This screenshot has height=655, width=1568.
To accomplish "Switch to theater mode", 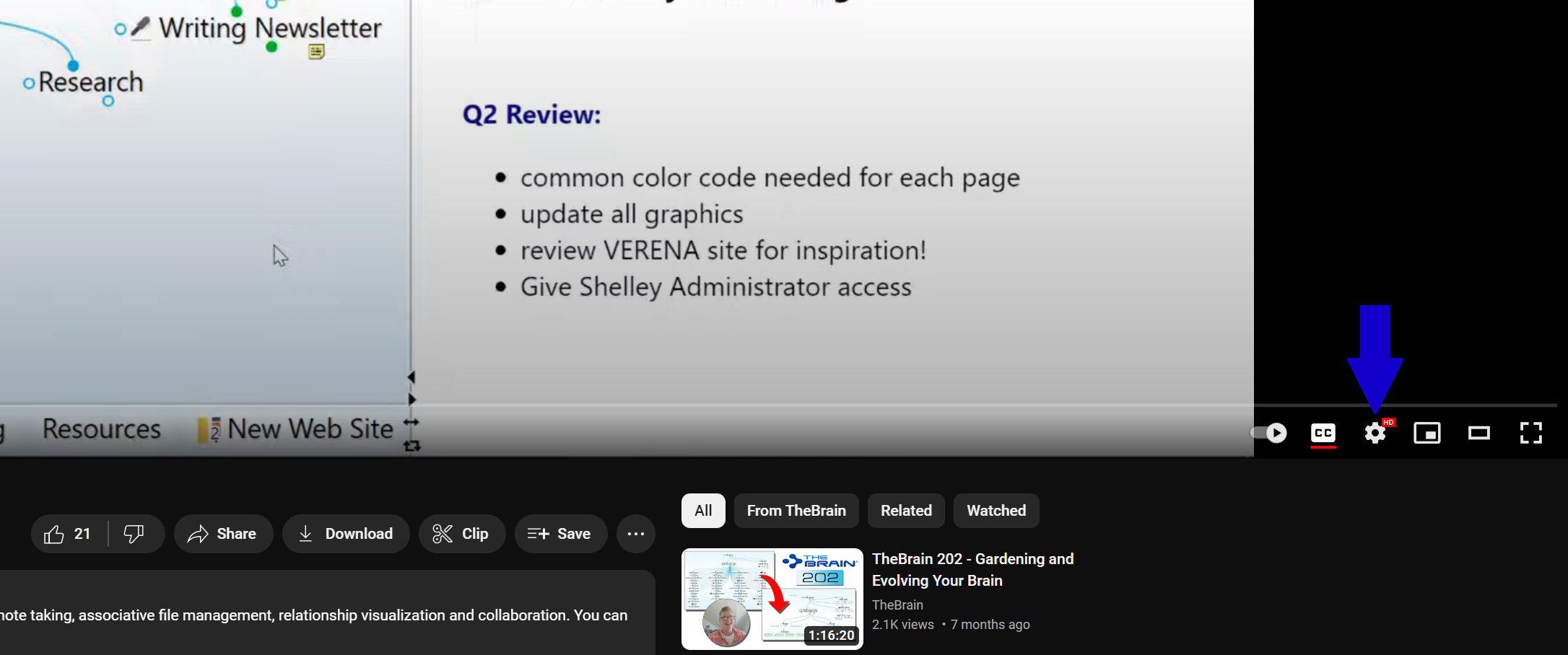I will coord(1479,433).
